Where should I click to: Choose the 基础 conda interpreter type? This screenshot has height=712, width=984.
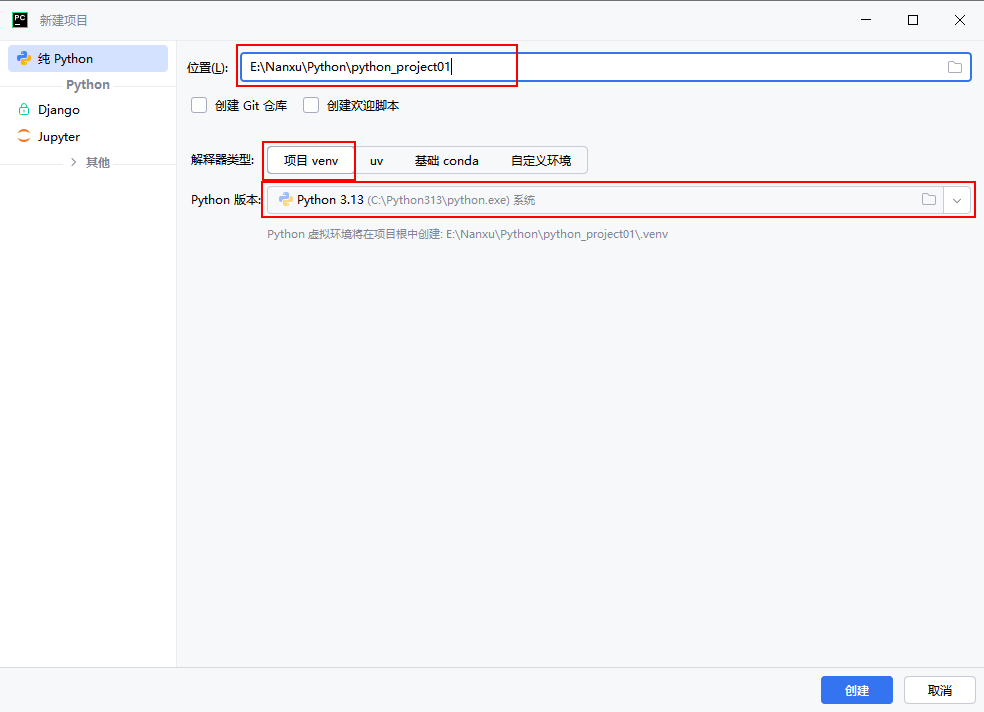(446, 160)
